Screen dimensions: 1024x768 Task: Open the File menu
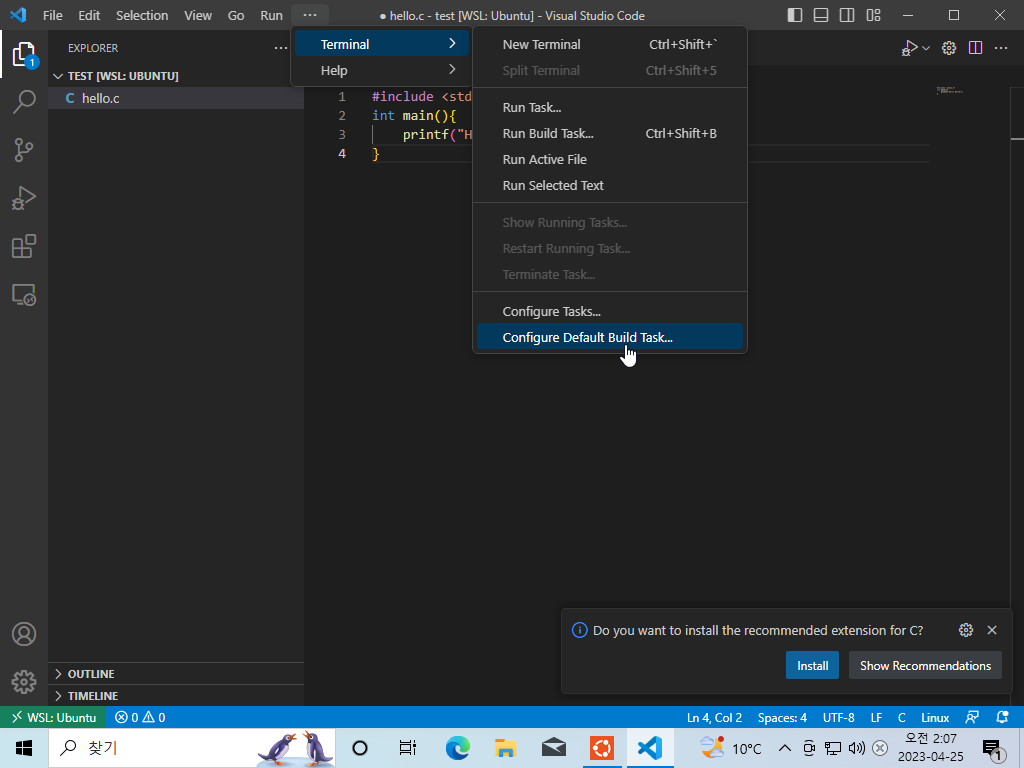click(52, 15)
